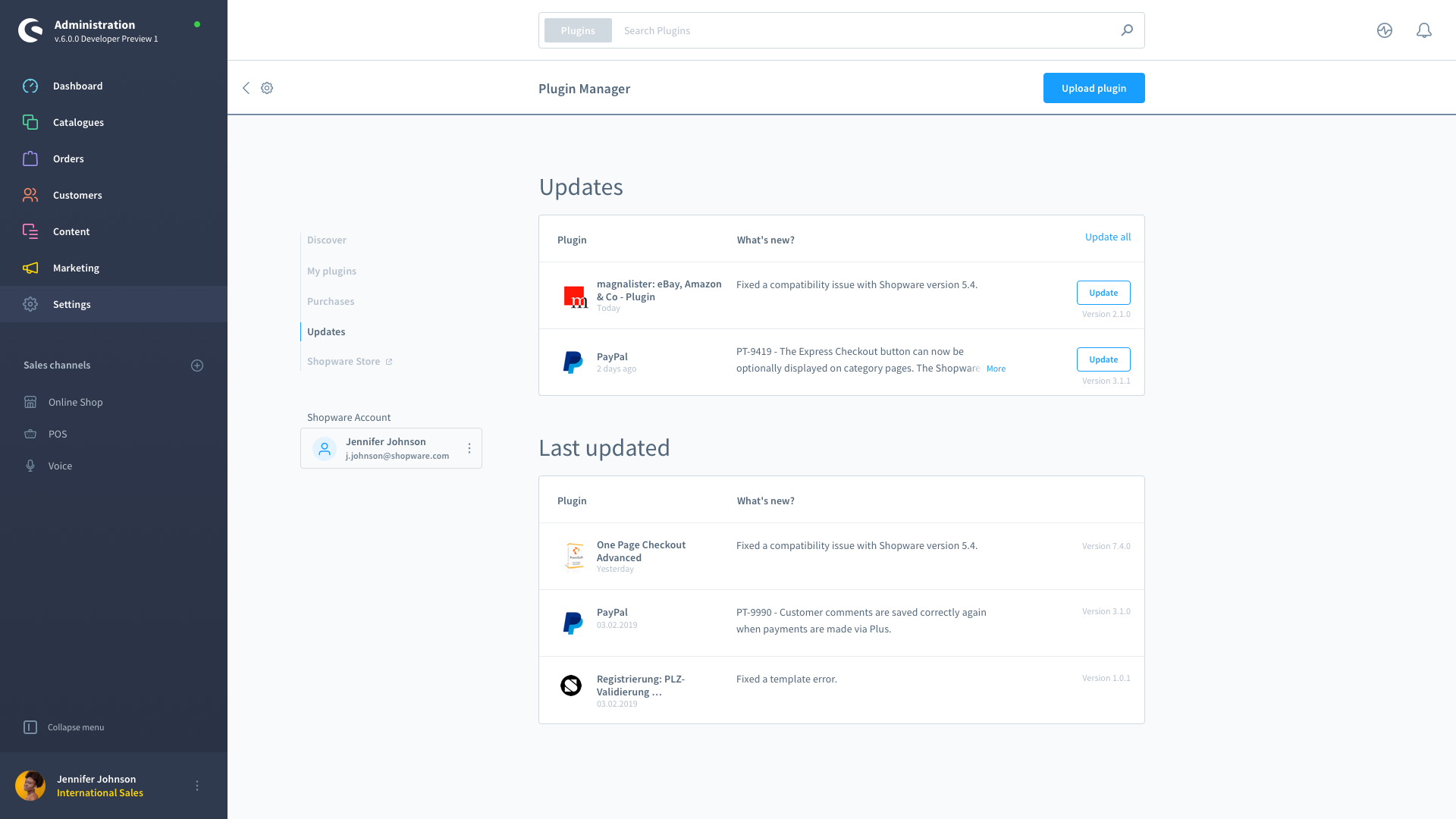The image size is (1456, 819).
Task: Open My plugins section
Action: point(331,270)
